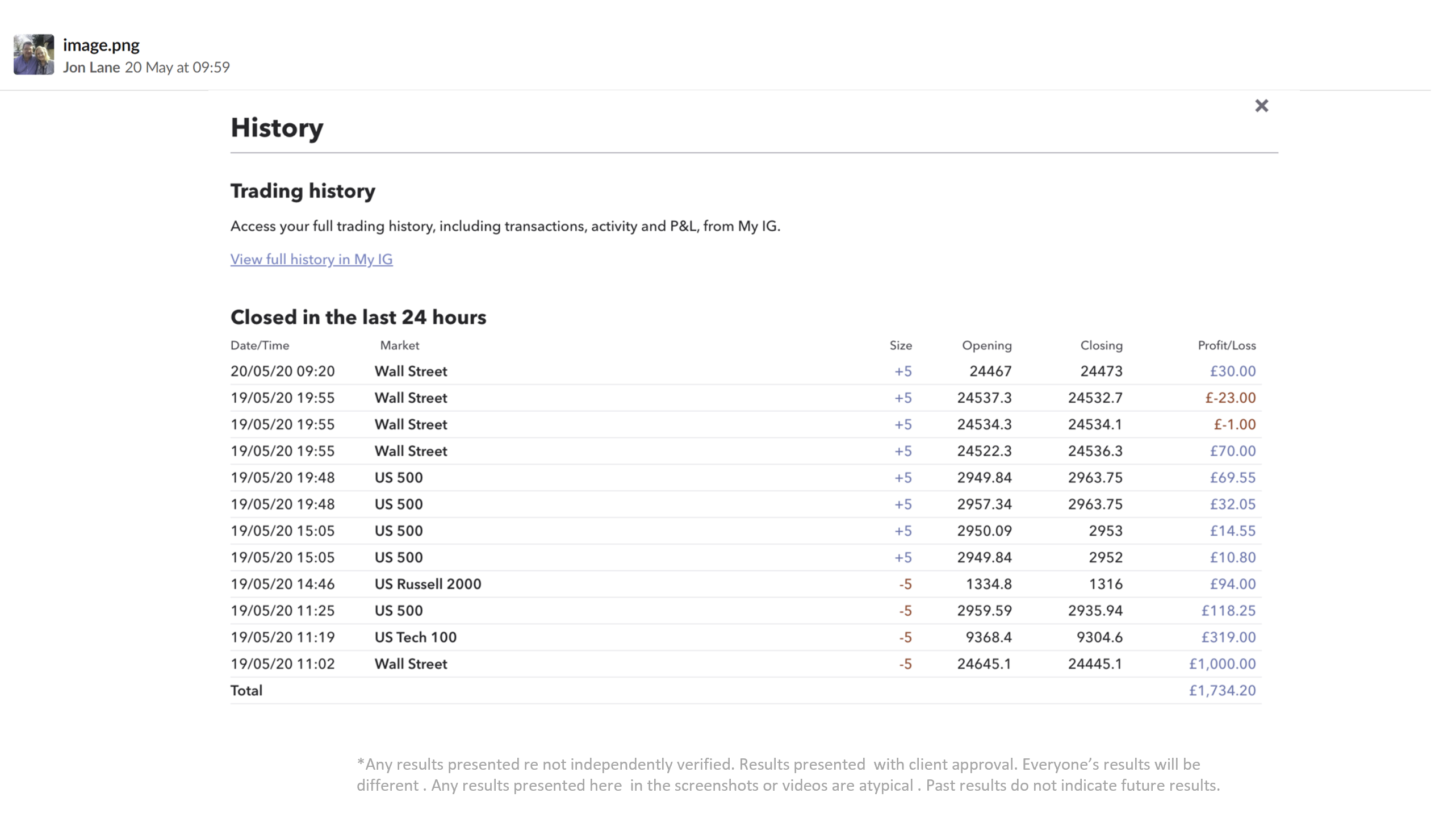Screen dimensions: 1456x818
Task: Click the 20 May at 09:59 timestamp
Action: [177, 67]
